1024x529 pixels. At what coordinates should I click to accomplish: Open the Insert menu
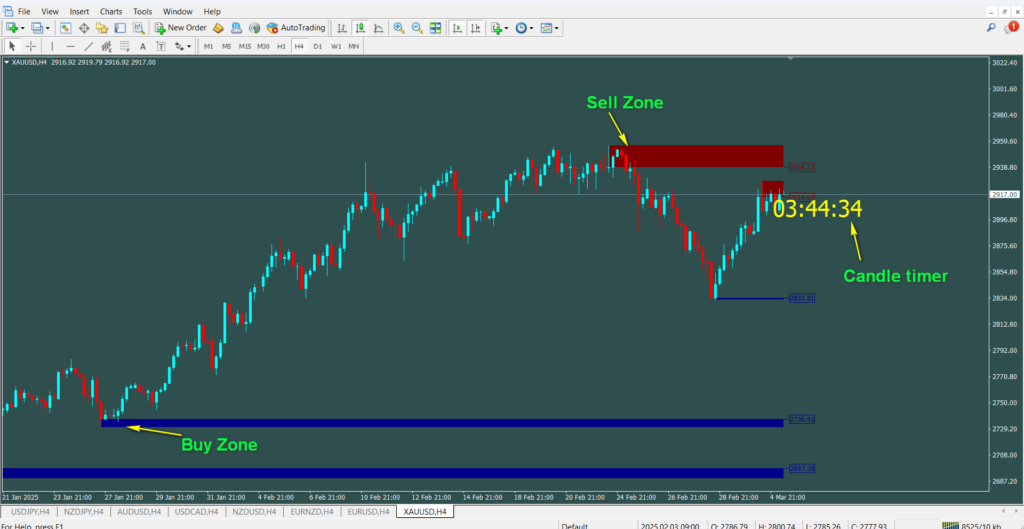79,12
